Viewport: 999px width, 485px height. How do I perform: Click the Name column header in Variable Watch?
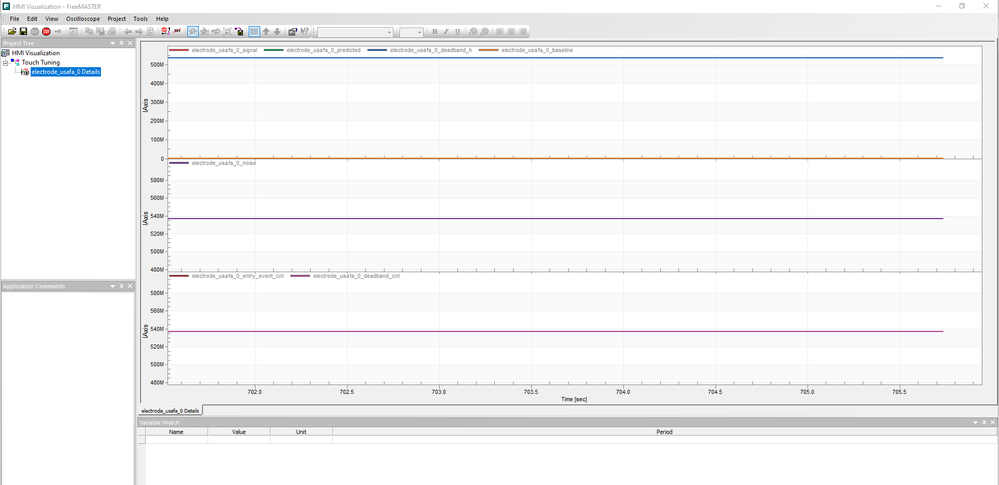pyautogui.click(x=176, y=431)
